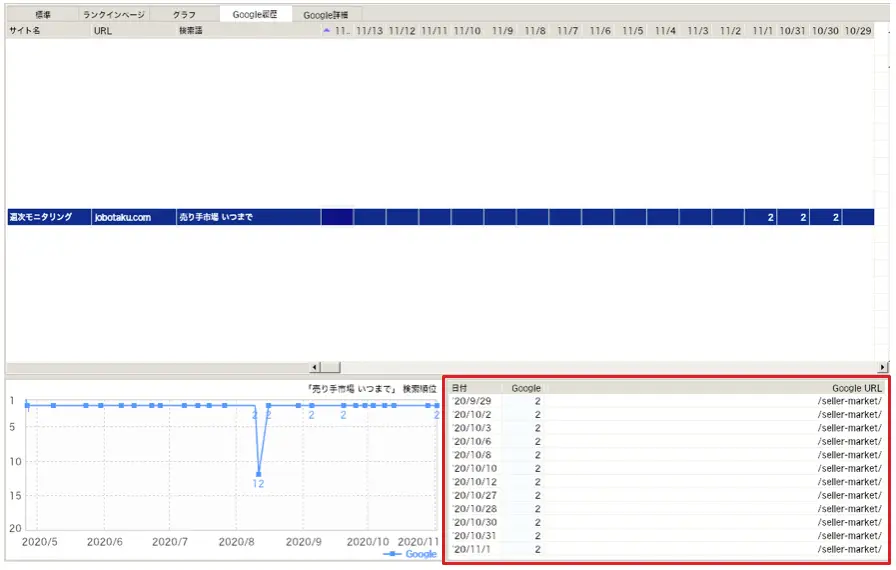
Task: Select the '20/10/28 history row date
Action: (x=475, y=509)
